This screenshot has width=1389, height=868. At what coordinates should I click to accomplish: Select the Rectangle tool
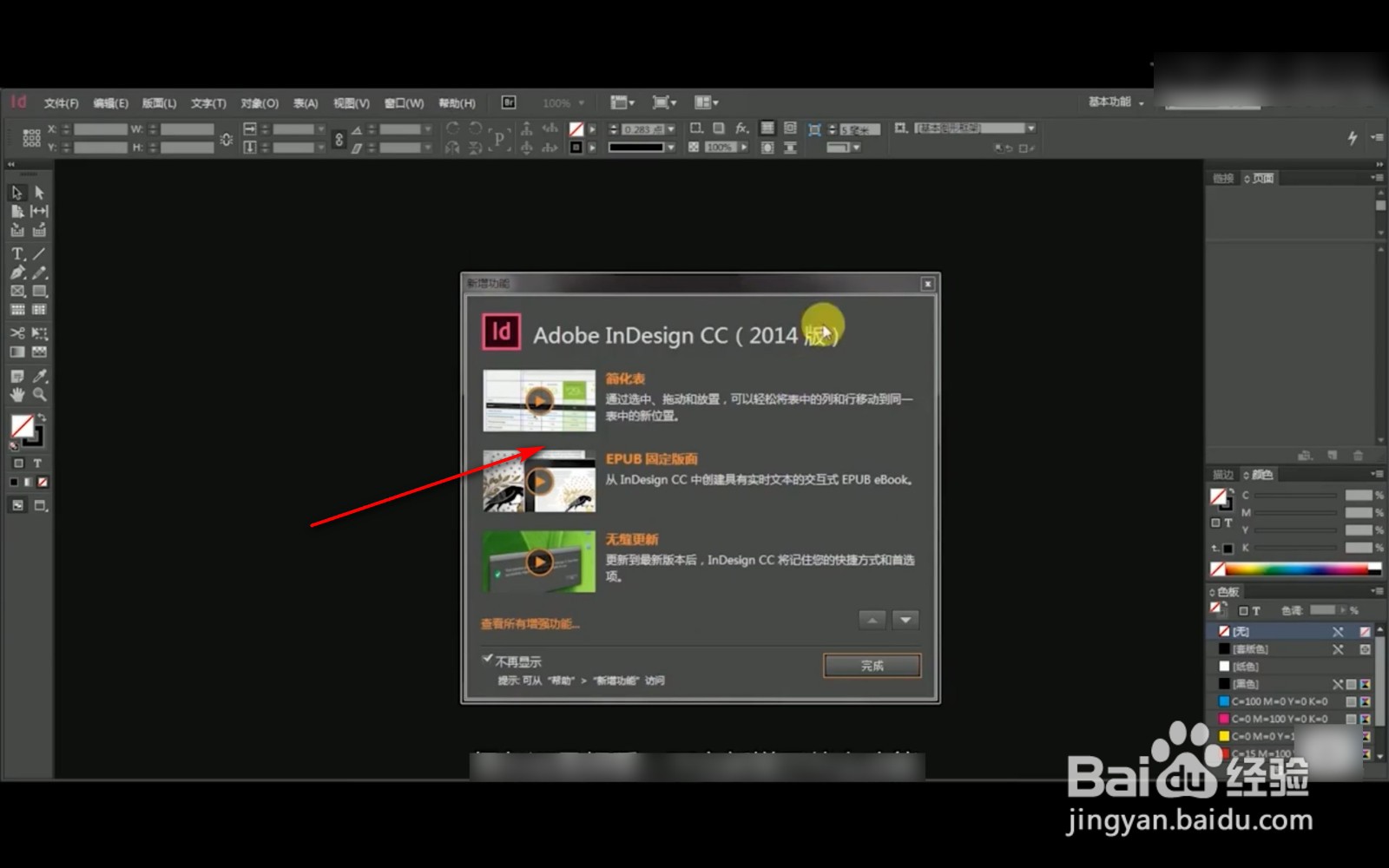point(39,292)
